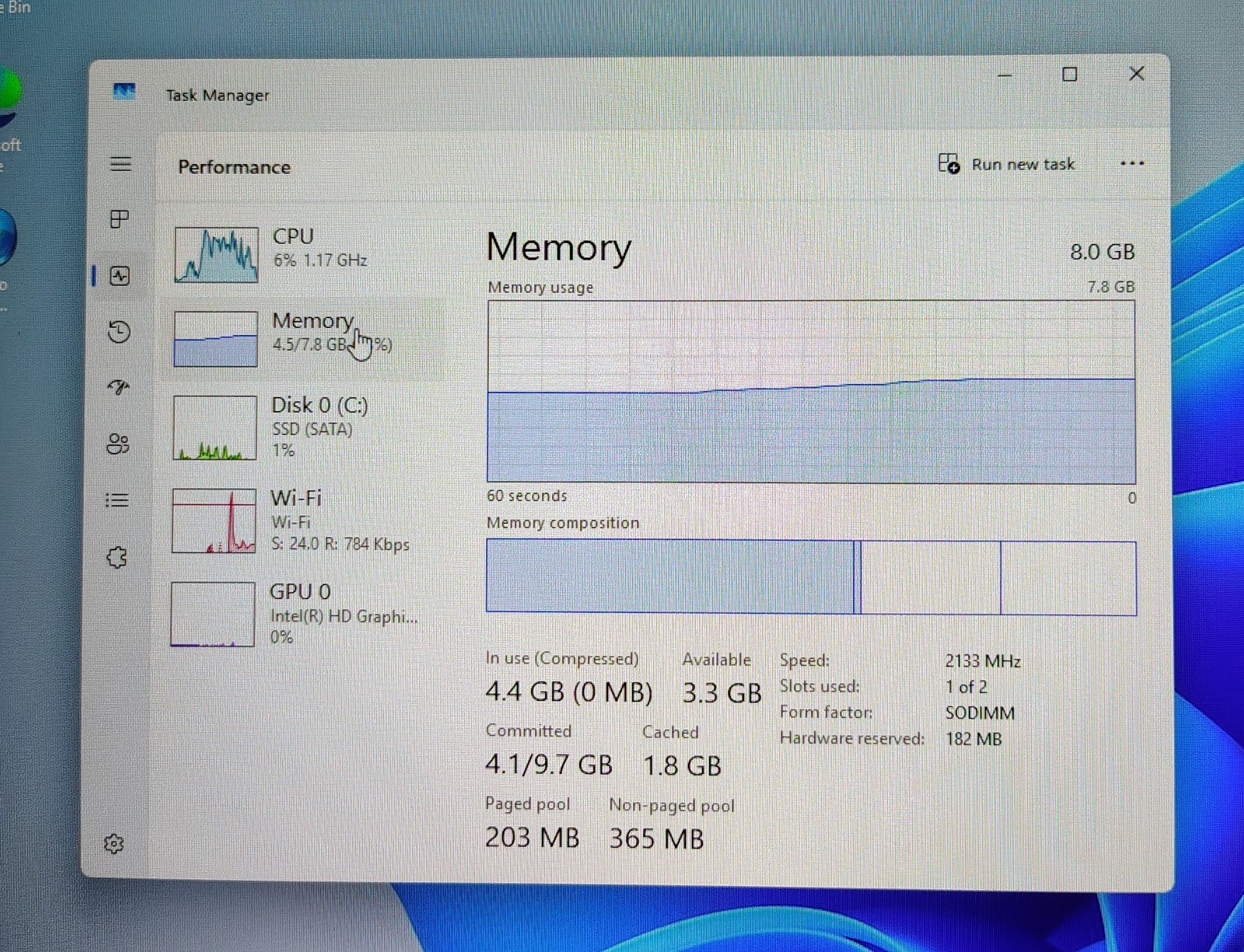Screen dimensions: 1244x952
Task: Click the Memory usage label
Action: click(x=540, y=288)
